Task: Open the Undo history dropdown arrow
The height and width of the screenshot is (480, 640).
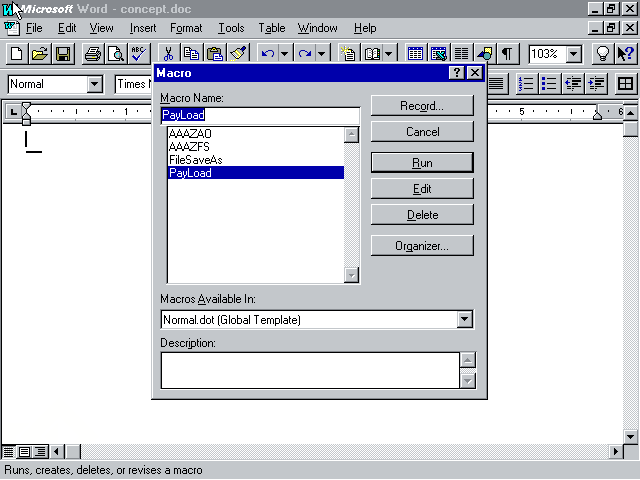Action: click(284, 53)
